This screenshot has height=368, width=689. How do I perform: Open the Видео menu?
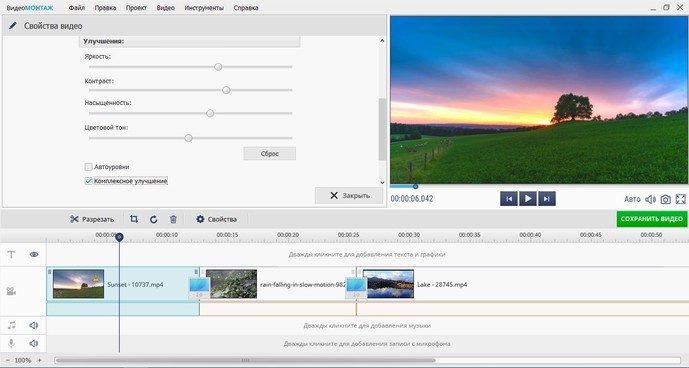tap(166, 8)
